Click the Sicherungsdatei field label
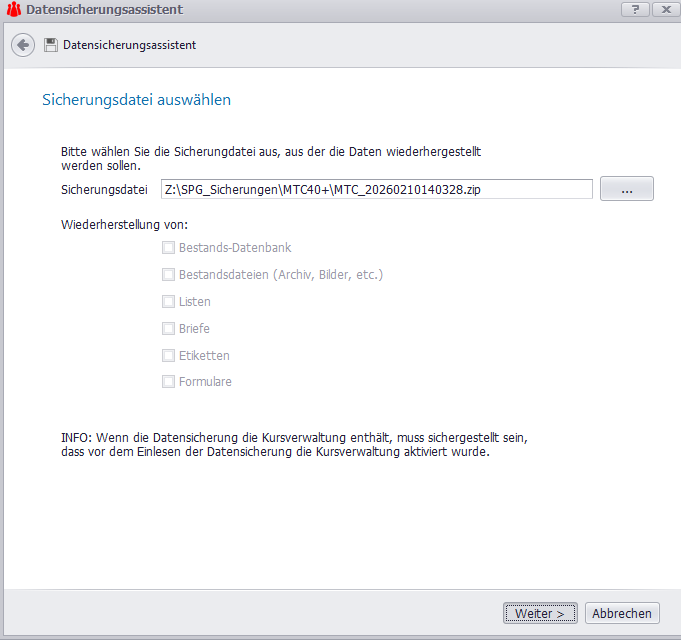Image resolution: width=681 pixels, height=640 pixels. click(104, 189)
